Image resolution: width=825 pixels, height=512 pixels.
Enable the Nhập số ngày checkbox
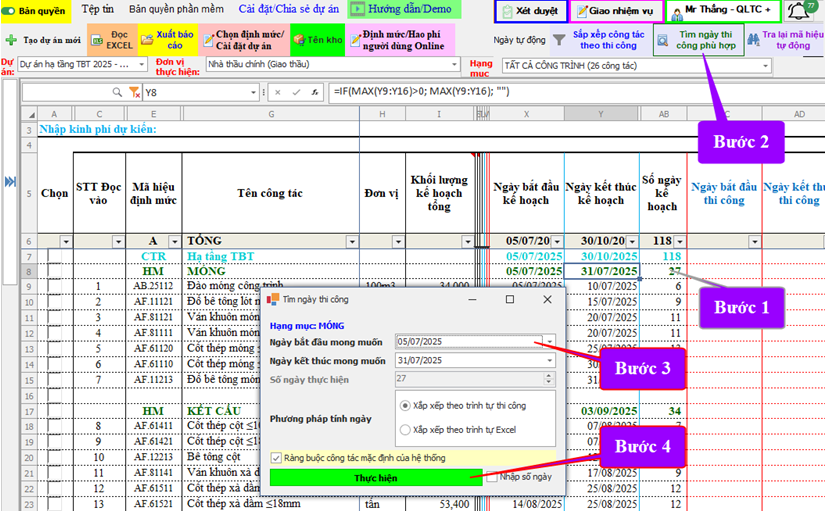point(492,477)
